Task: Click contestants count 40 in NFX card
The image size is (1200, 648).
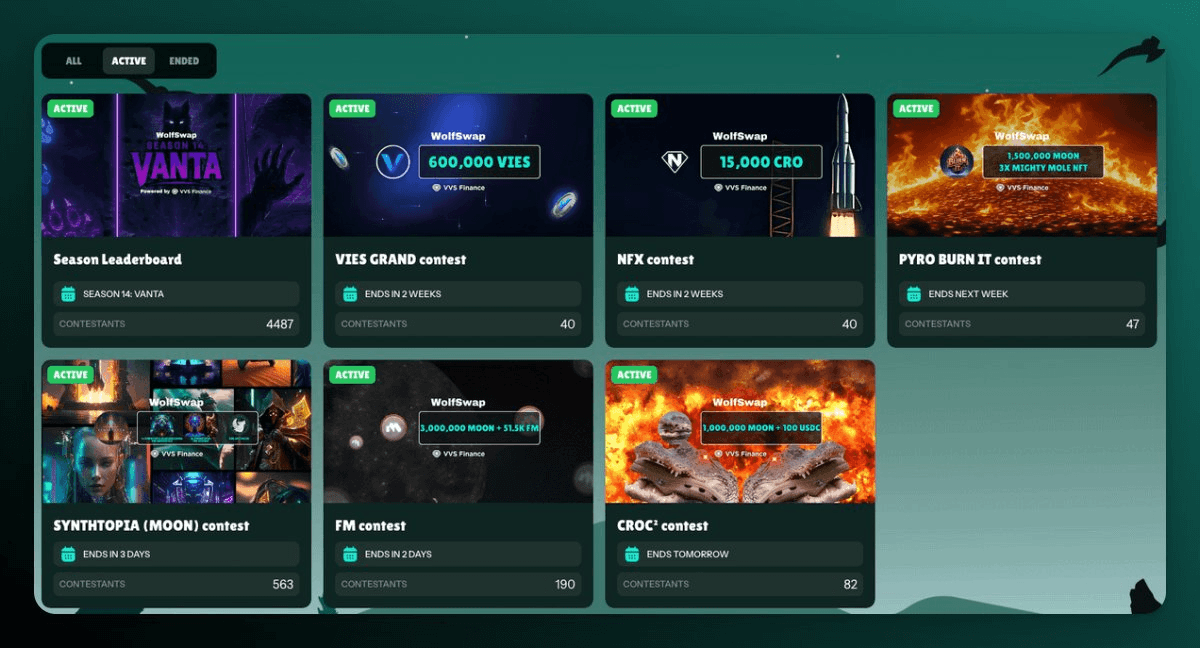Action: [x=850, y=324]
